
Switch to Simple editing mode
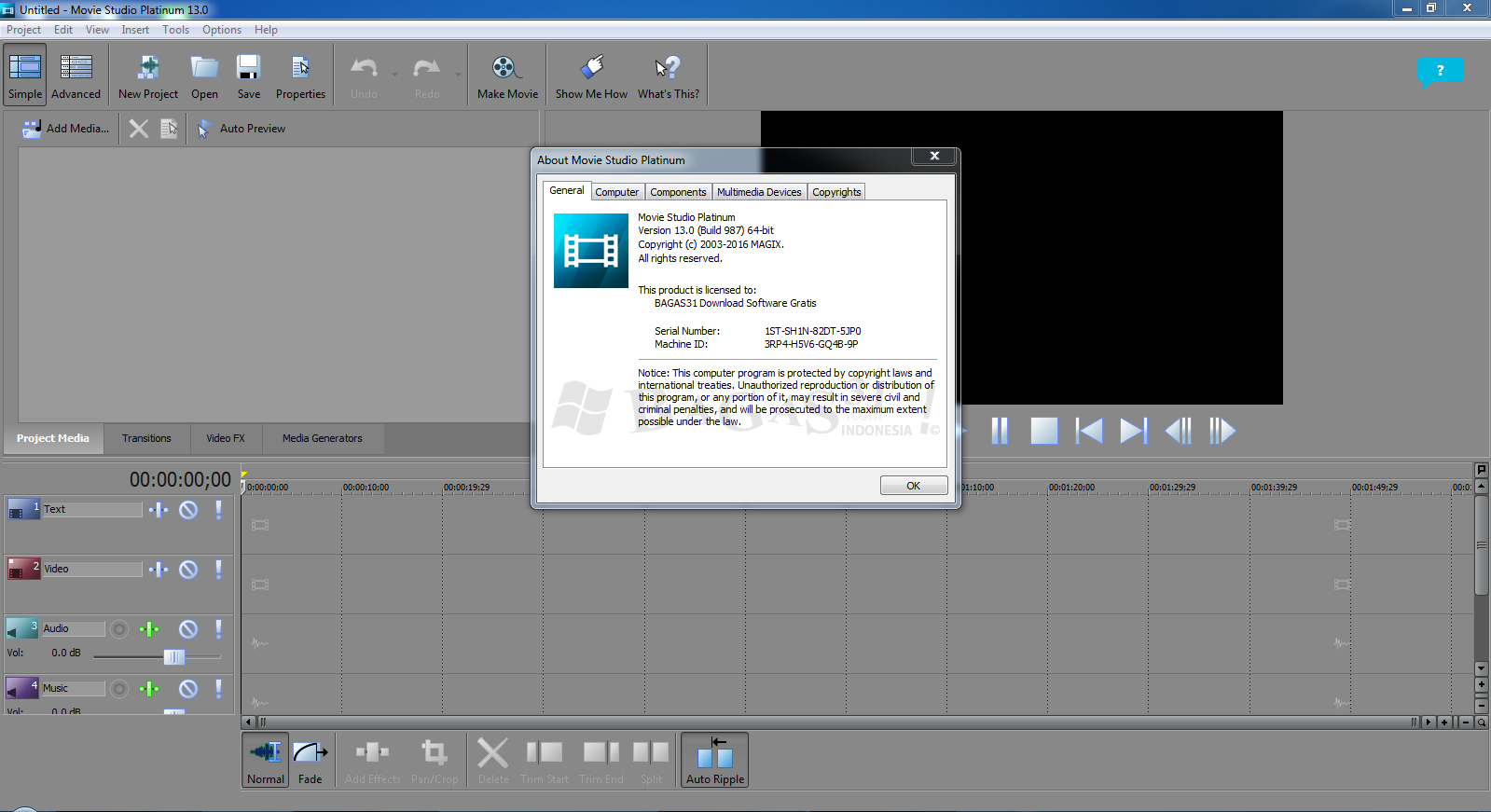(x=25, y=76)
